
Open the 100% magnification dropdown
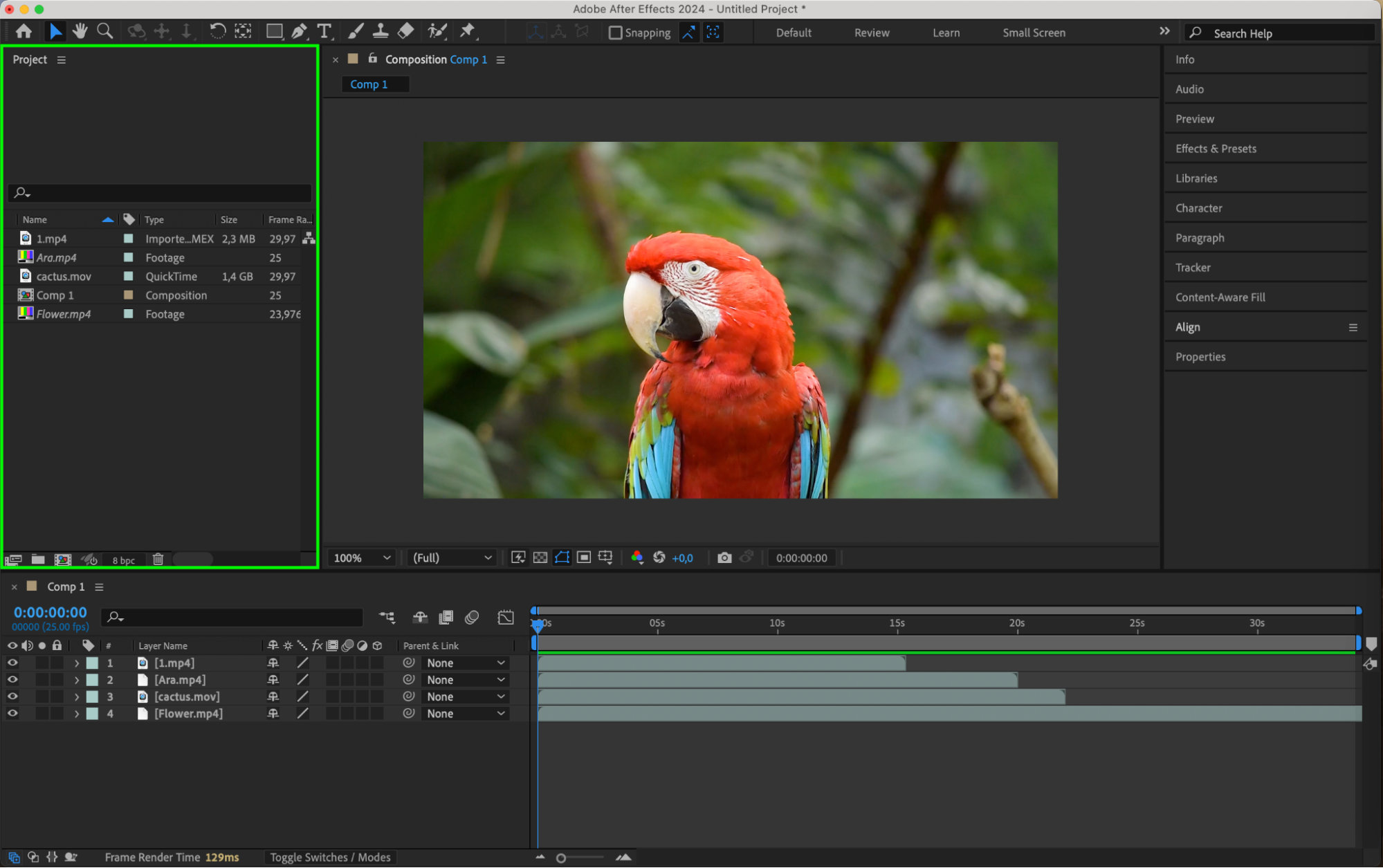(363, 558)
